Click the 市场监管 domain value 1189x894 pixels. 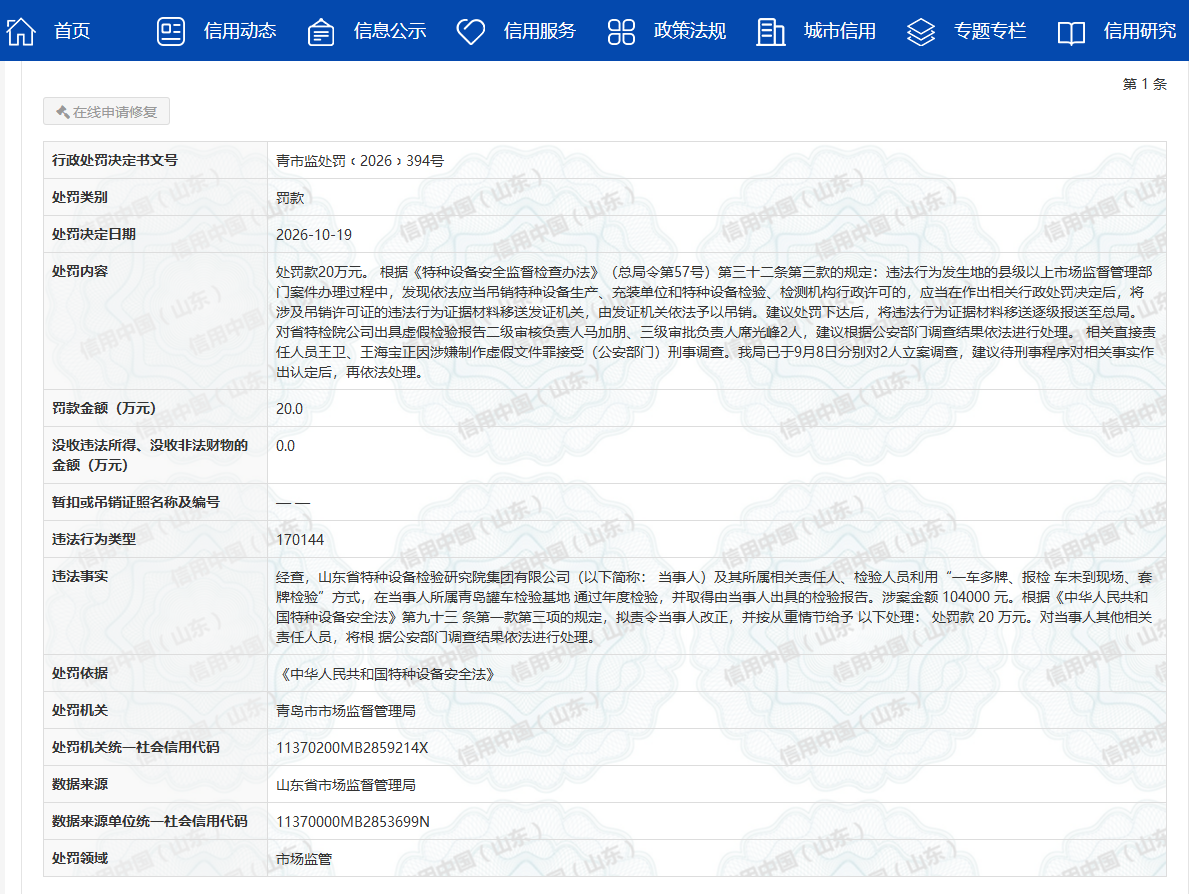303,859
